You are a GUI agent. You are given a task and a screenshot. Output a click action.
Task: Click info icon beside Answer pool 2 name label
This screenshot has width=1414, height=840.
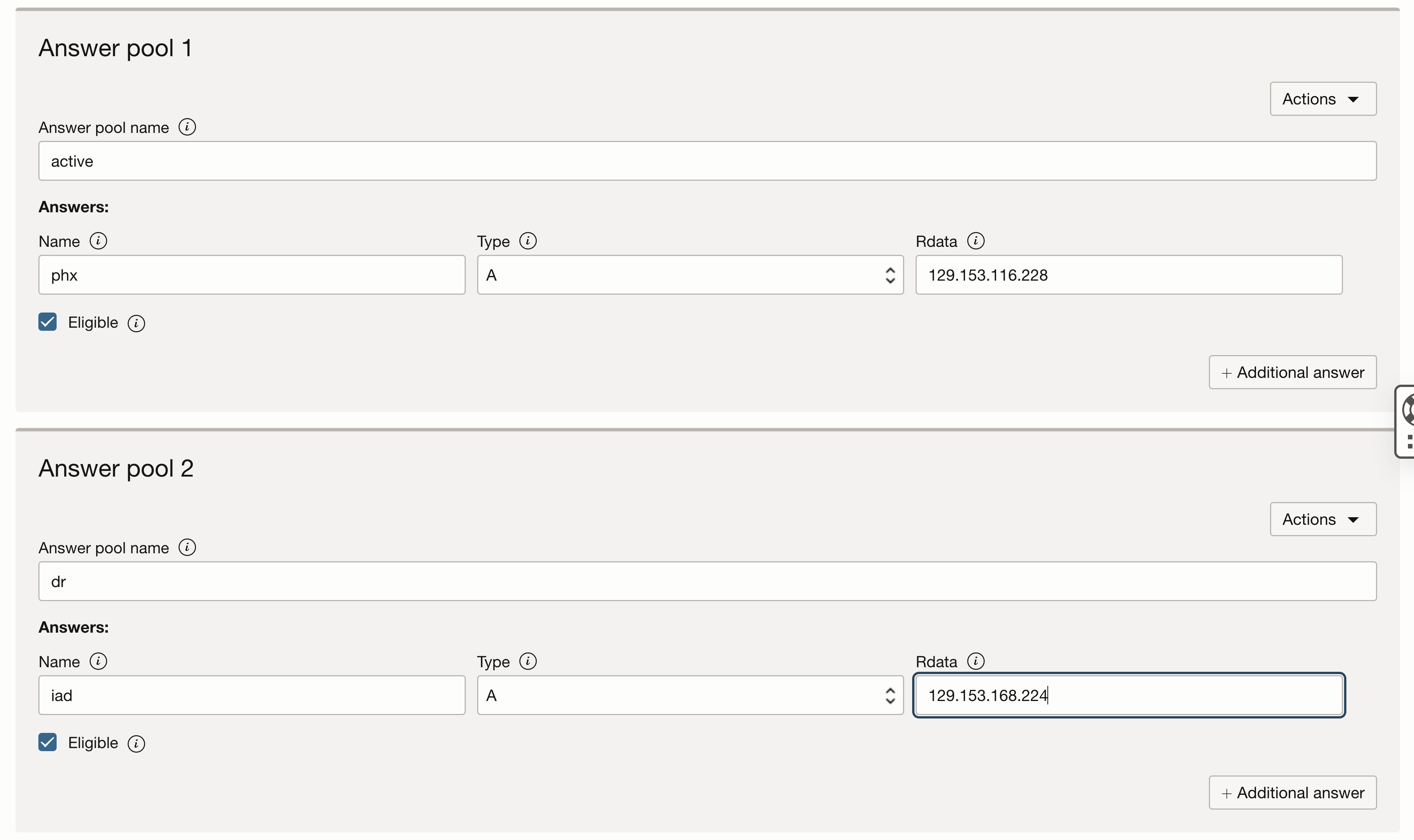pos(187,547)
